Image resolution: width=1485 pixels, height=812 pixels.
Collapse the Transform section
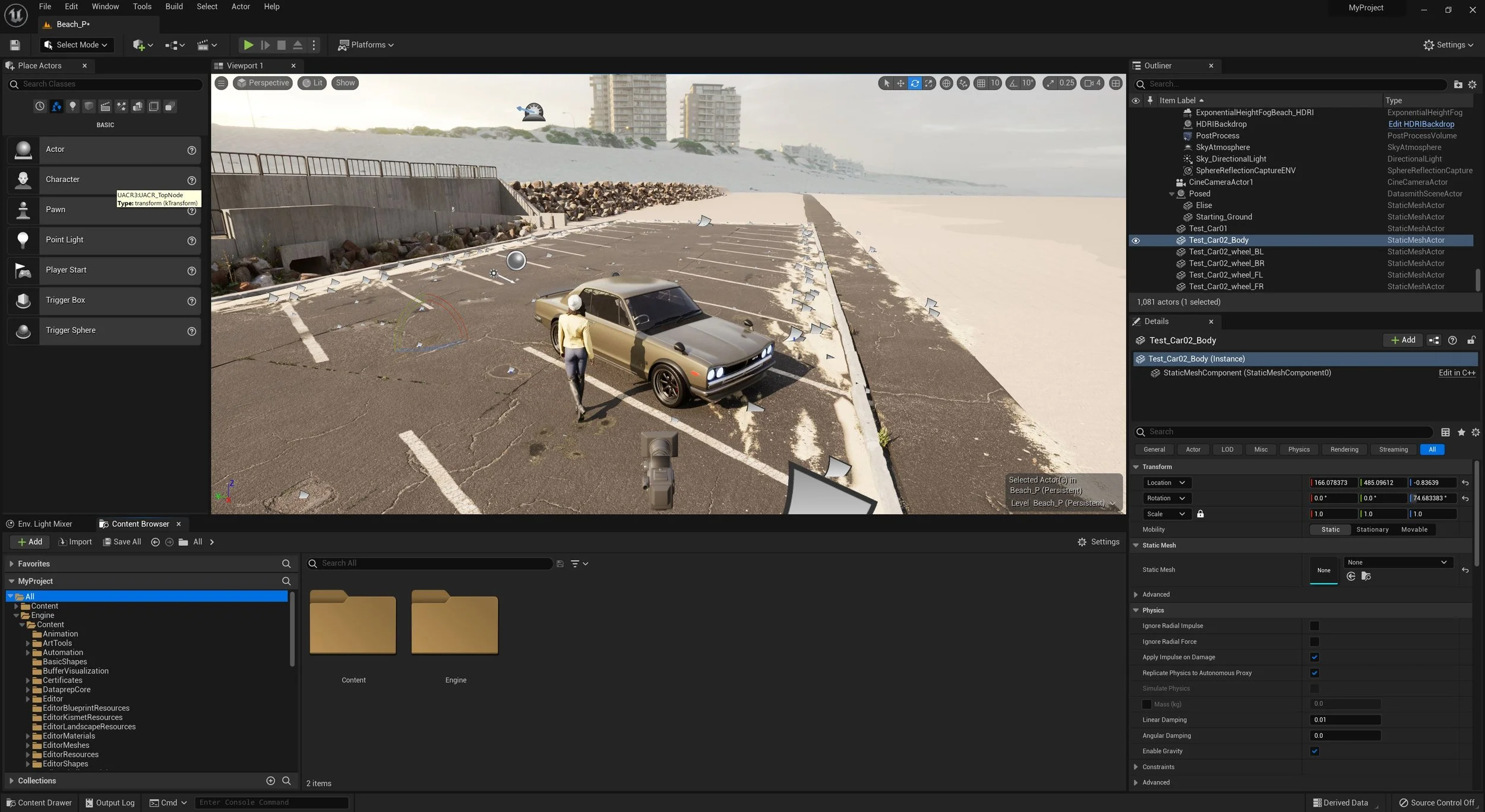click(1136, 467)
